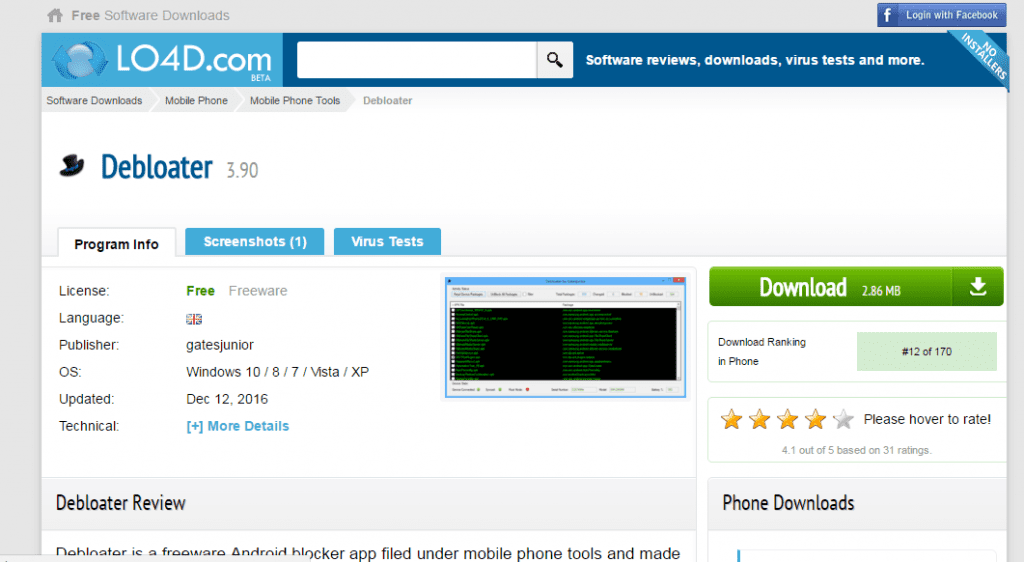The height and width of the screenshot is (562, 1024).
Task: Switch to the Screenshots (1) tab
Action: (255, 242)
